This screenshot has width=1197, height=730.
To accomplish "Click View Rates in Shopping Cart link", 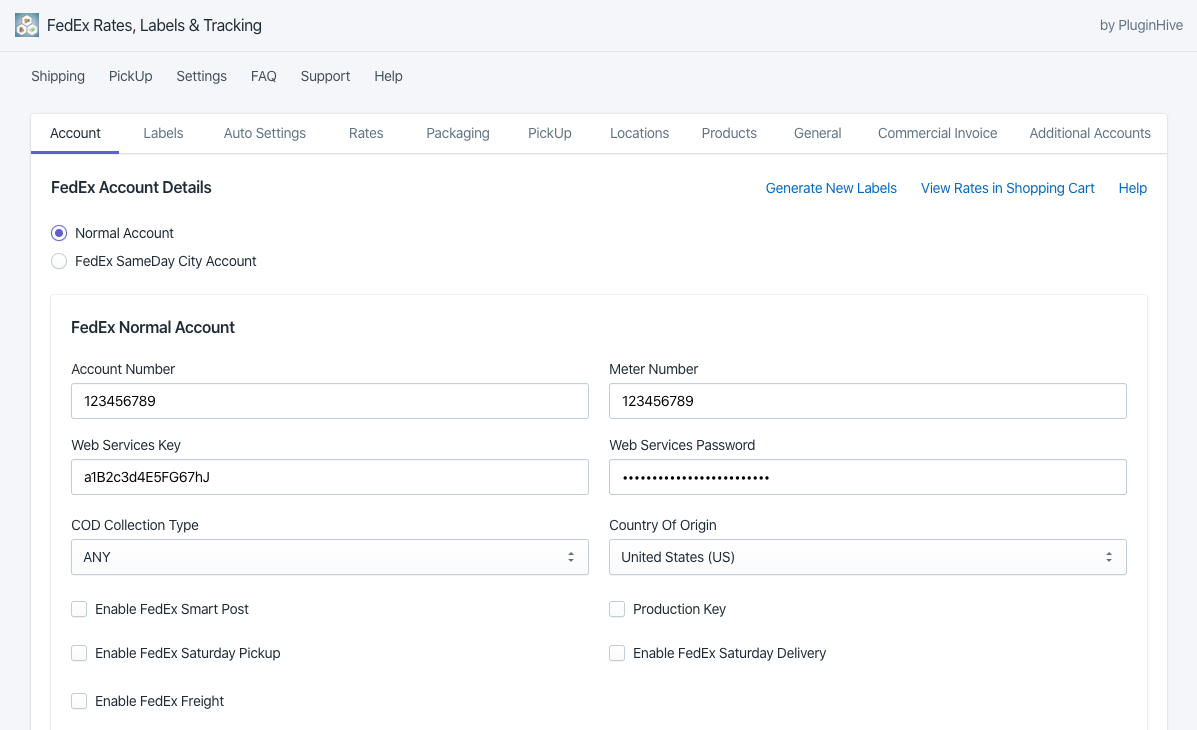I will [x=1008, y=189].
